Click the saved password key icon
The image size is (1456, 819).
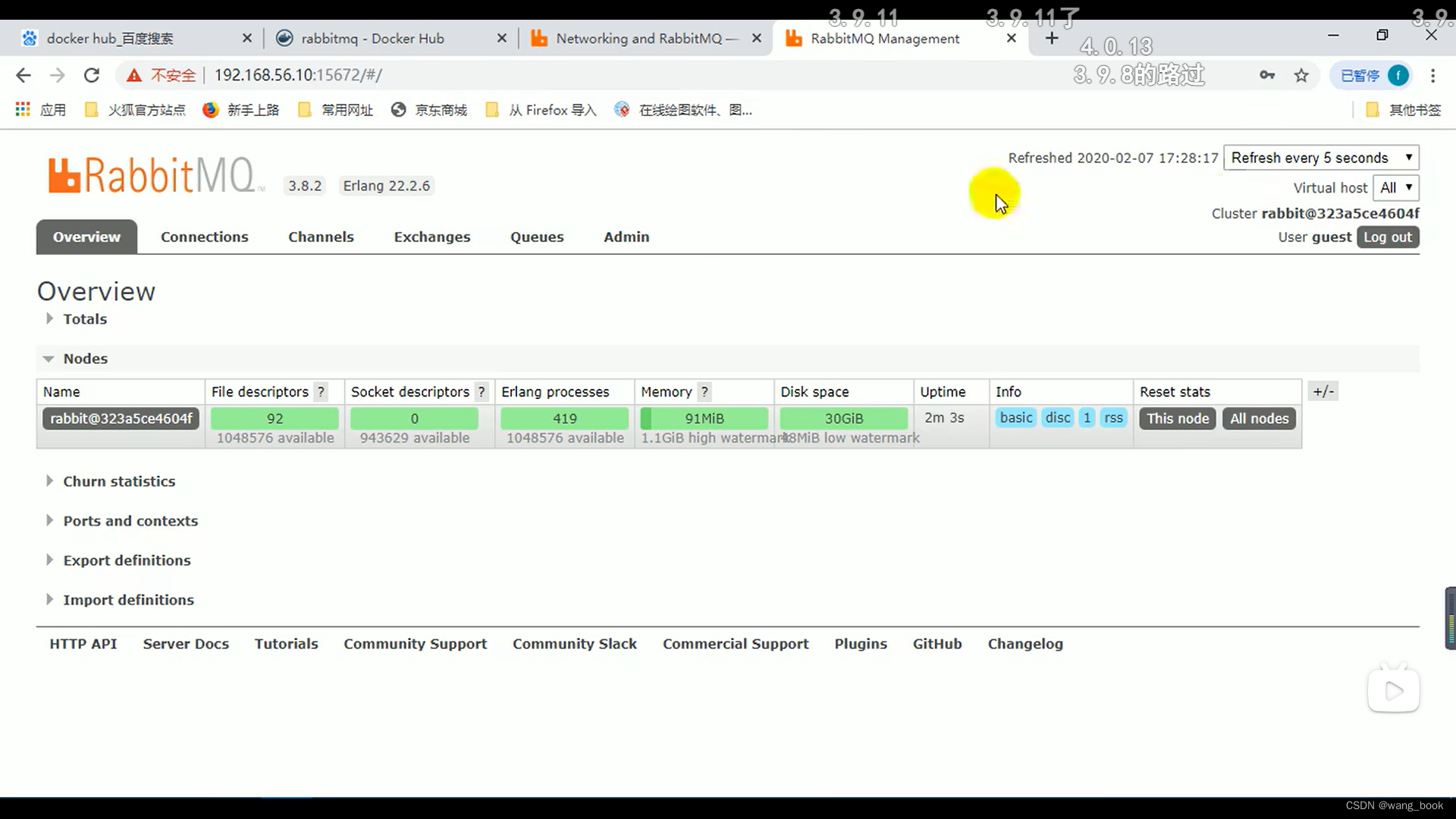(1267, 75)
